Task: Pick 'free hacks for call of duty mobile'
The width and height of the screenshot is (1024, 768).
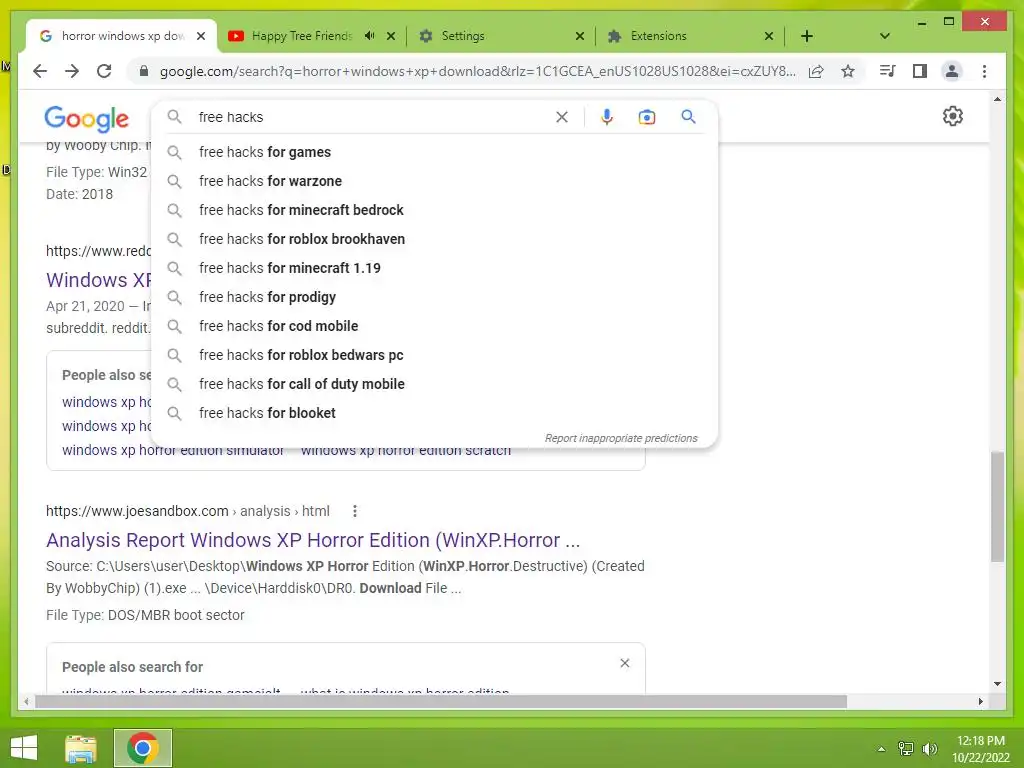Action: (x=434, y=384)
